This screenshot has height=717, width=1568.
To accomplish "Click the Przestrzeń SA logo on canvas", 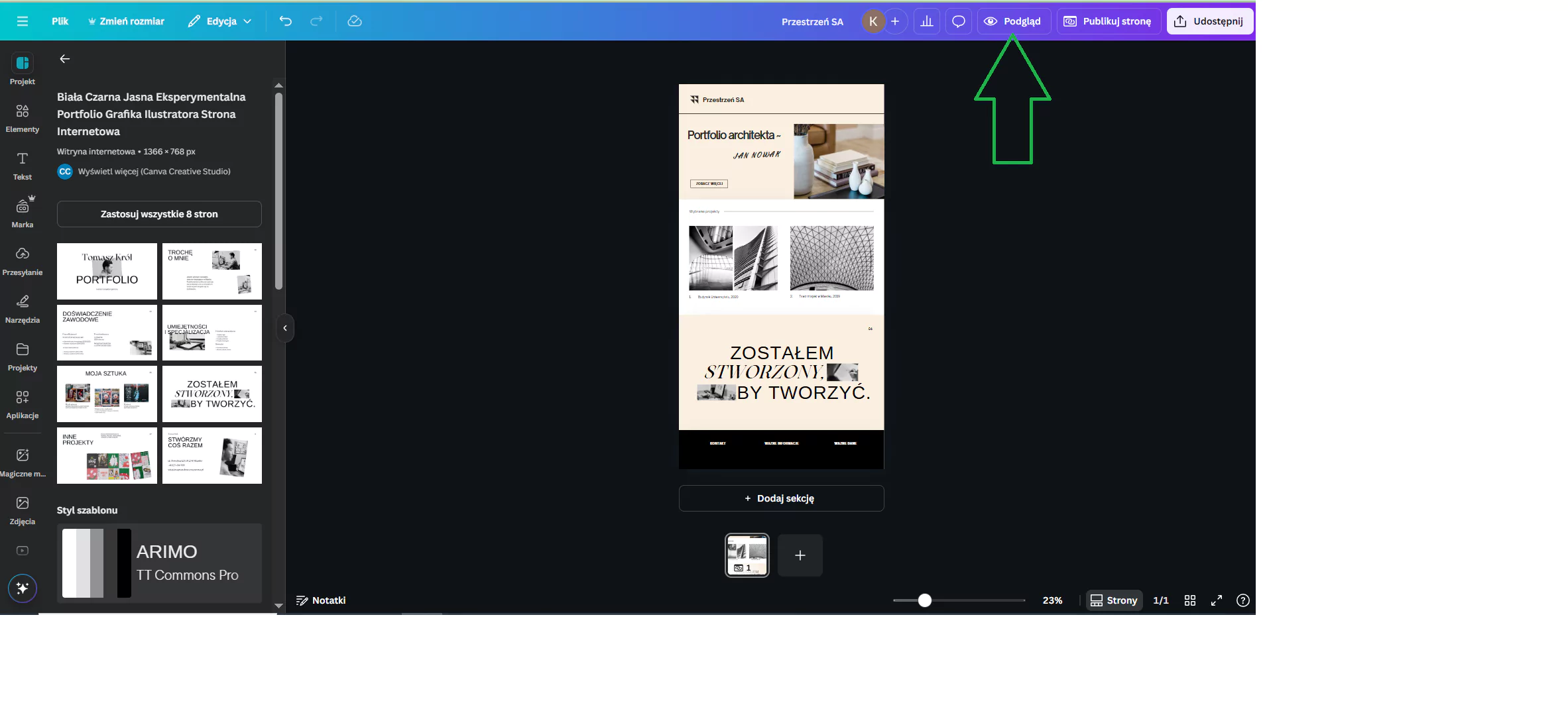I will [x=717, y=99].
